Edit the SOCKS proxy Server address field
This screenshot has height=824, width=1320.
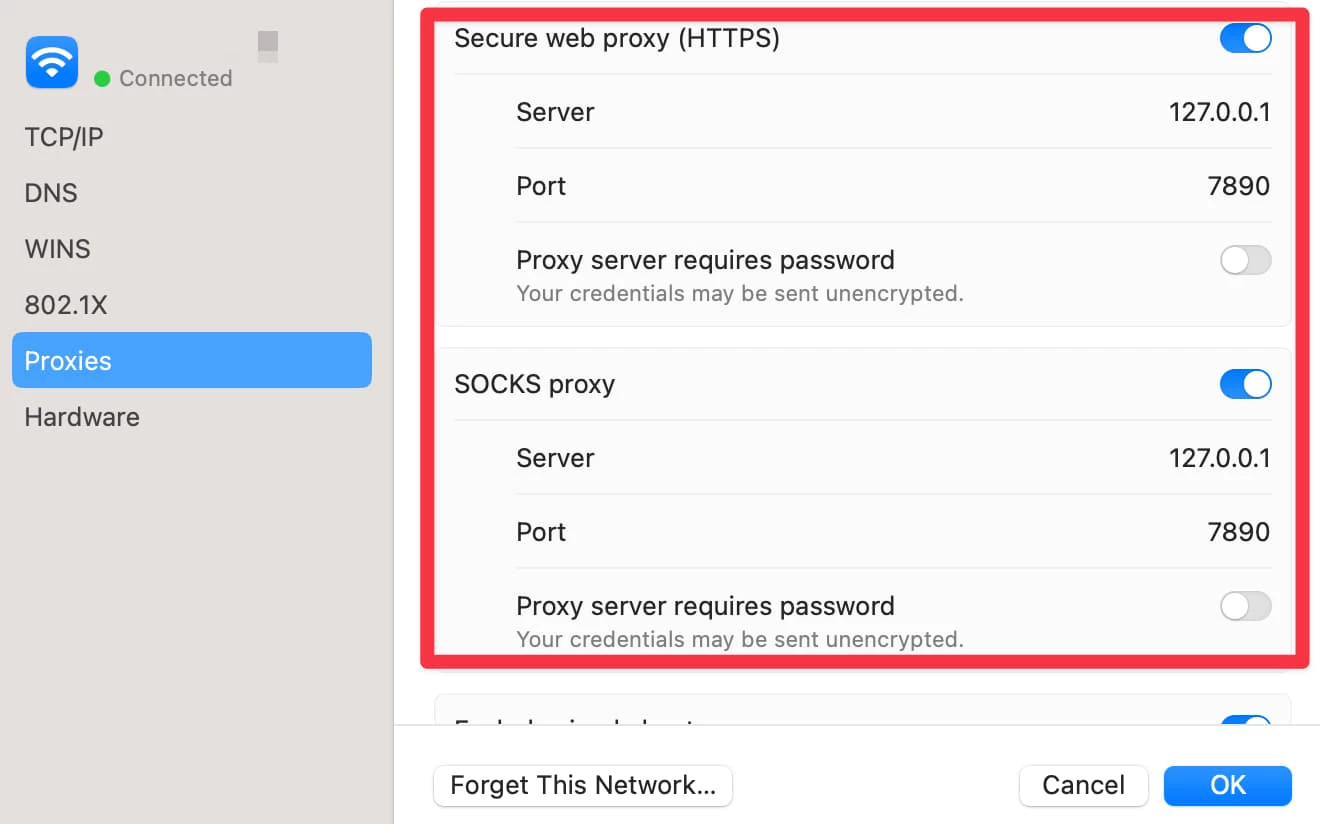point(1219,458)
